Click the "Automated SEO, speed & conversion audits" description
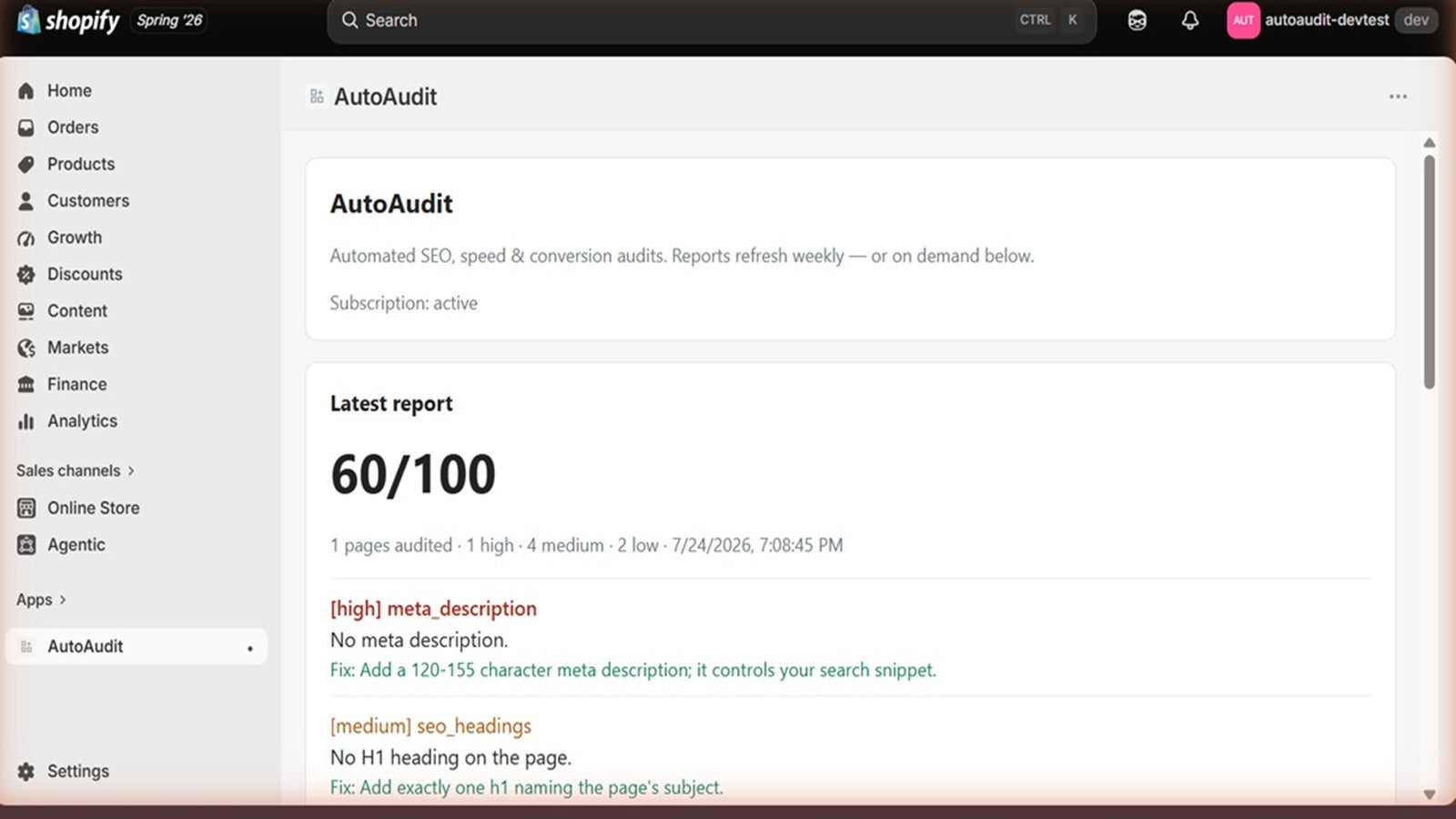The image size is (1456, 819). (682, 256)
